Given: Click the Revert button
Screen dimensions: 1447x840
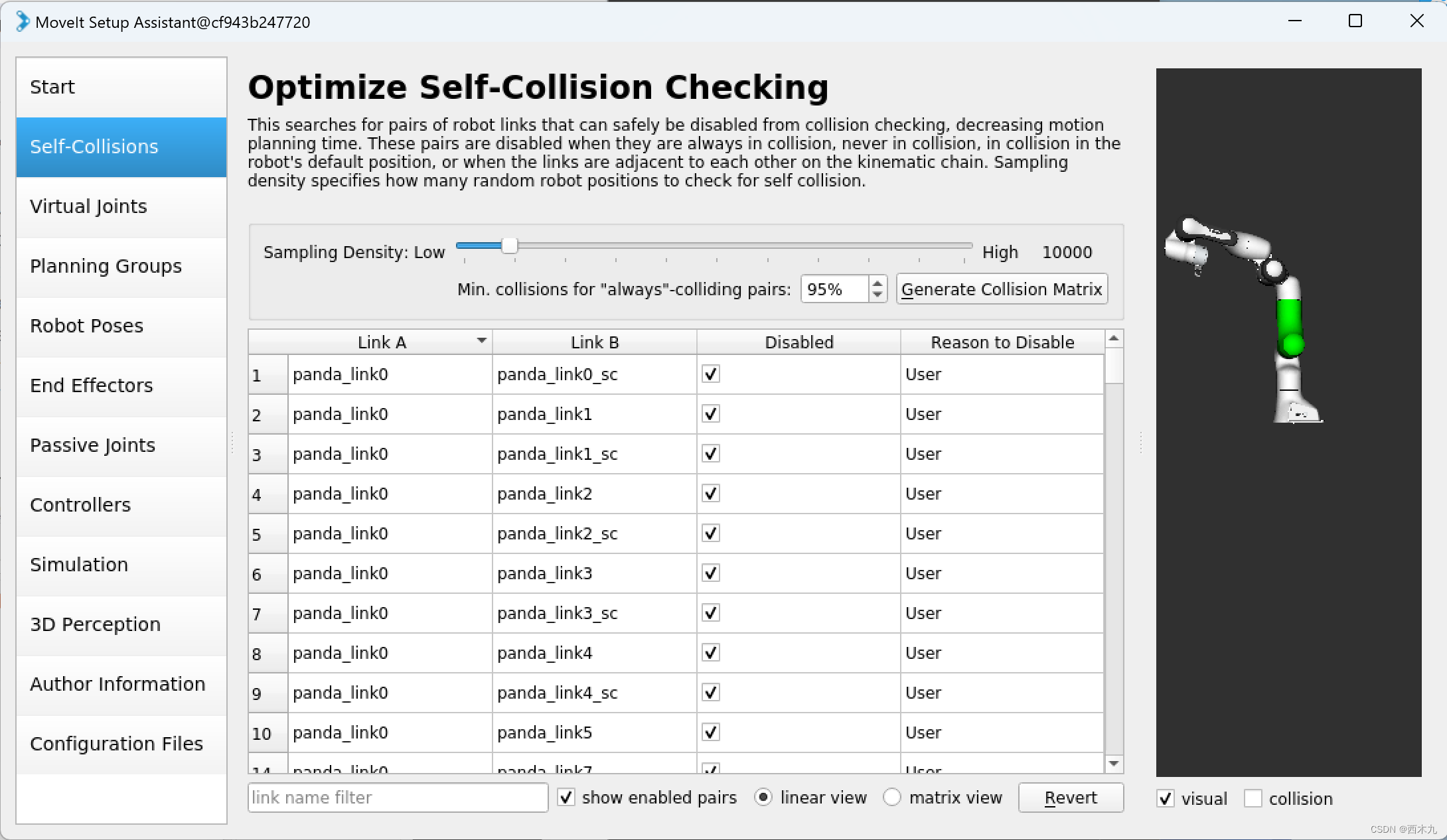Looking at the screenshot, I should (1071, 798).
